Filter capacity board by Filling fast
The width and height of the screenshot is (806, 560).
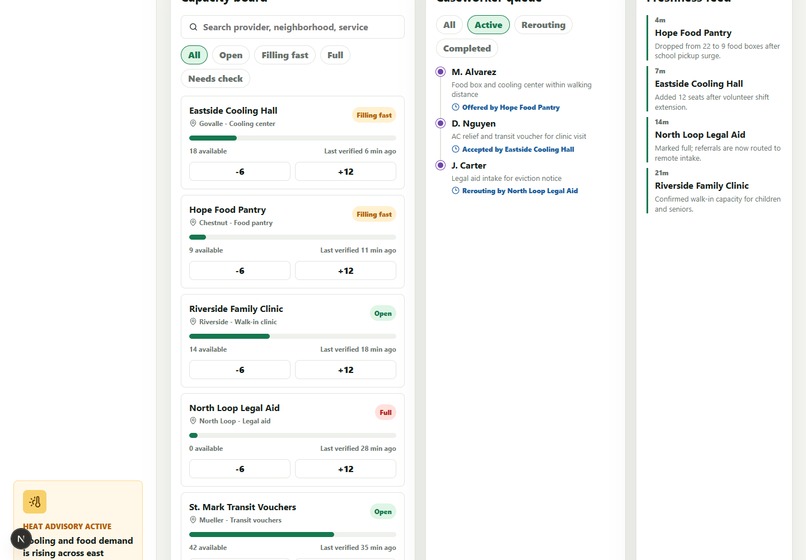(x=285, y=55)
